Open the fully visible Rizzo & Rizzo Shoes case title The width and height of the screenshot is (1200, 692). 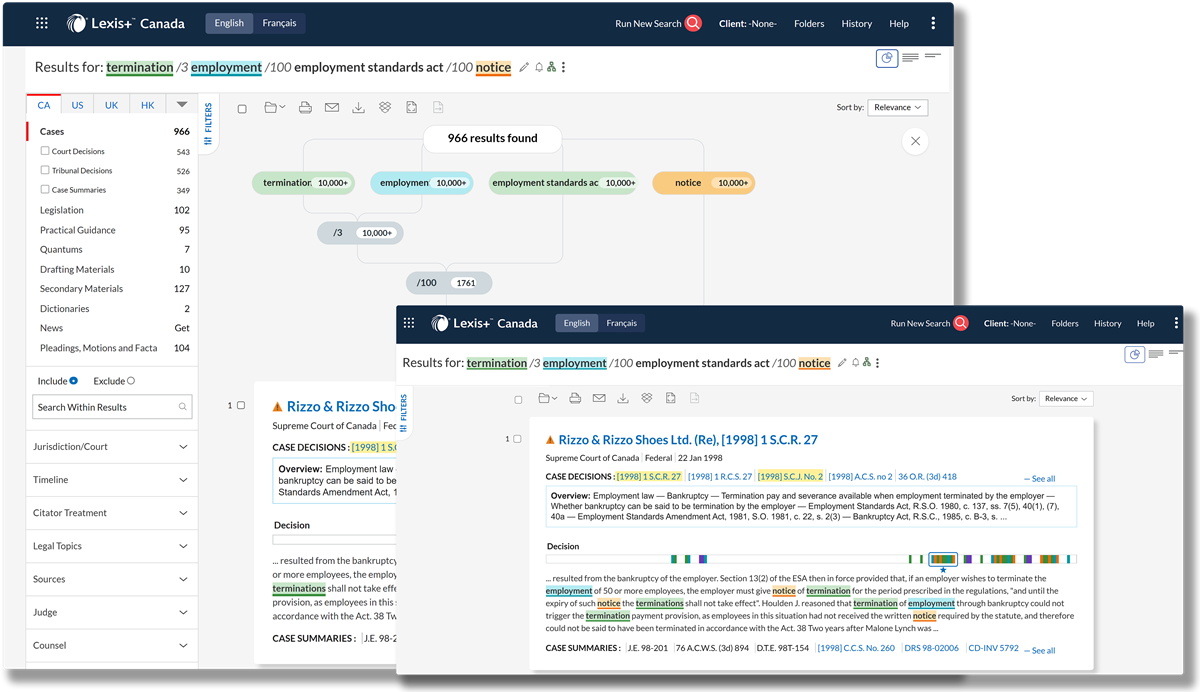(x=688, y=440)
